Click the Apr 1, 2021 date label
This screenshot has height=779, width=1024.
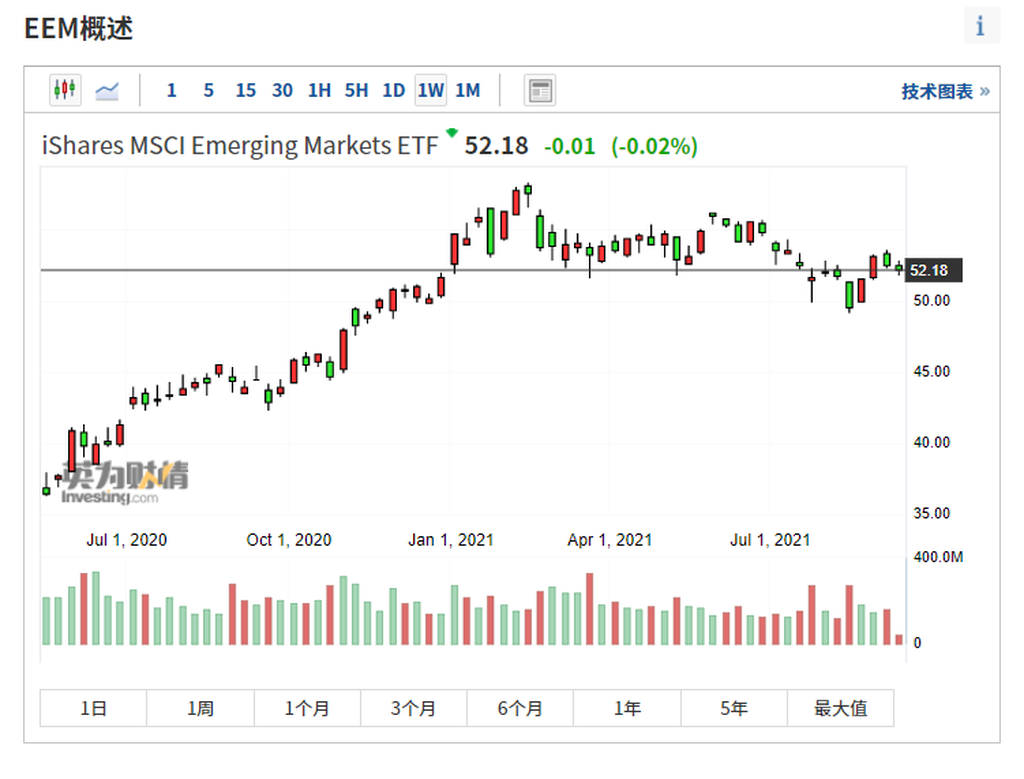click(609, 540)
